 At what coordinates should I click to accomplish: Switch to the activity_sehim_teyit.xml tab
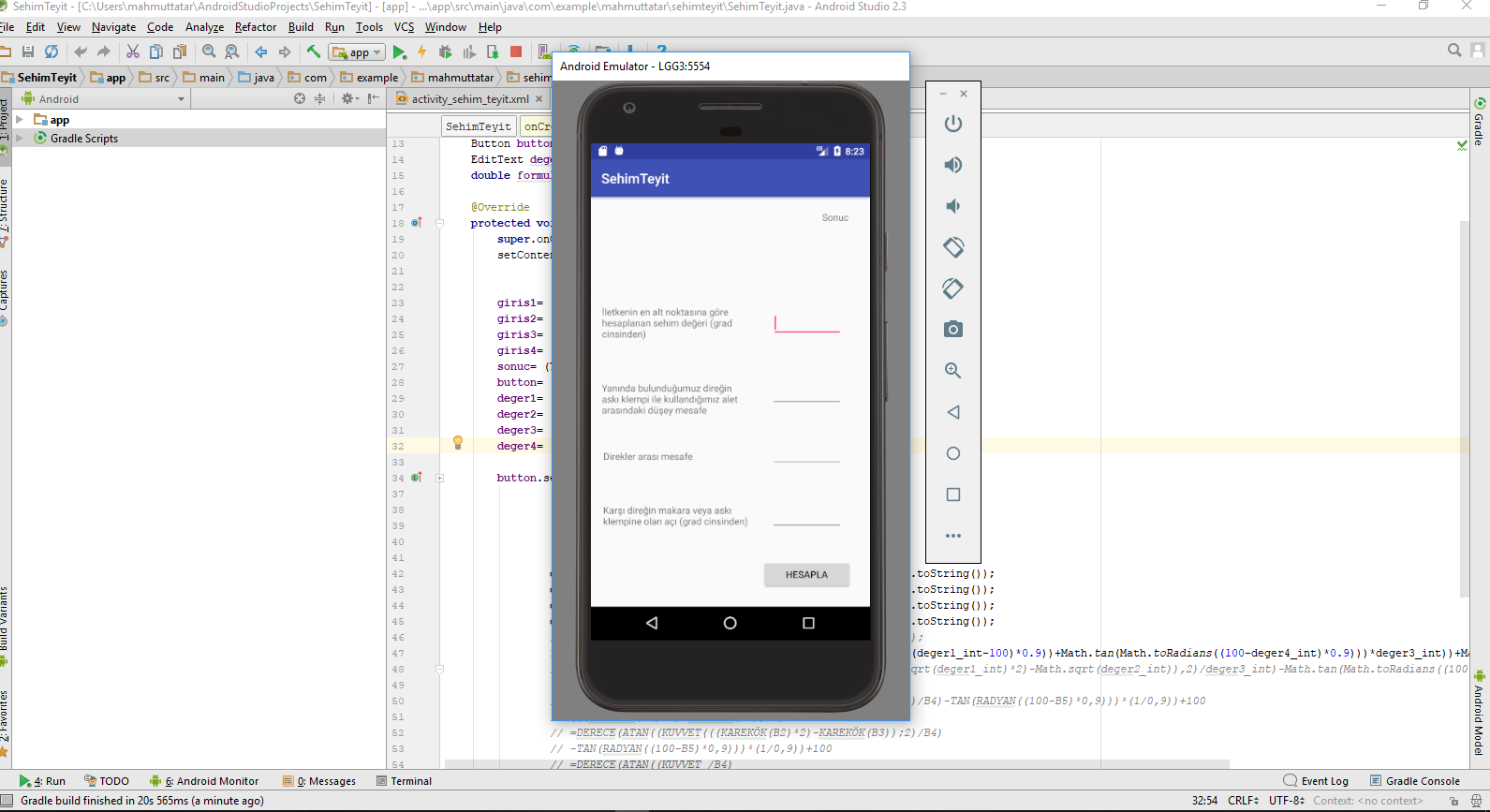[x=469, y=99]
